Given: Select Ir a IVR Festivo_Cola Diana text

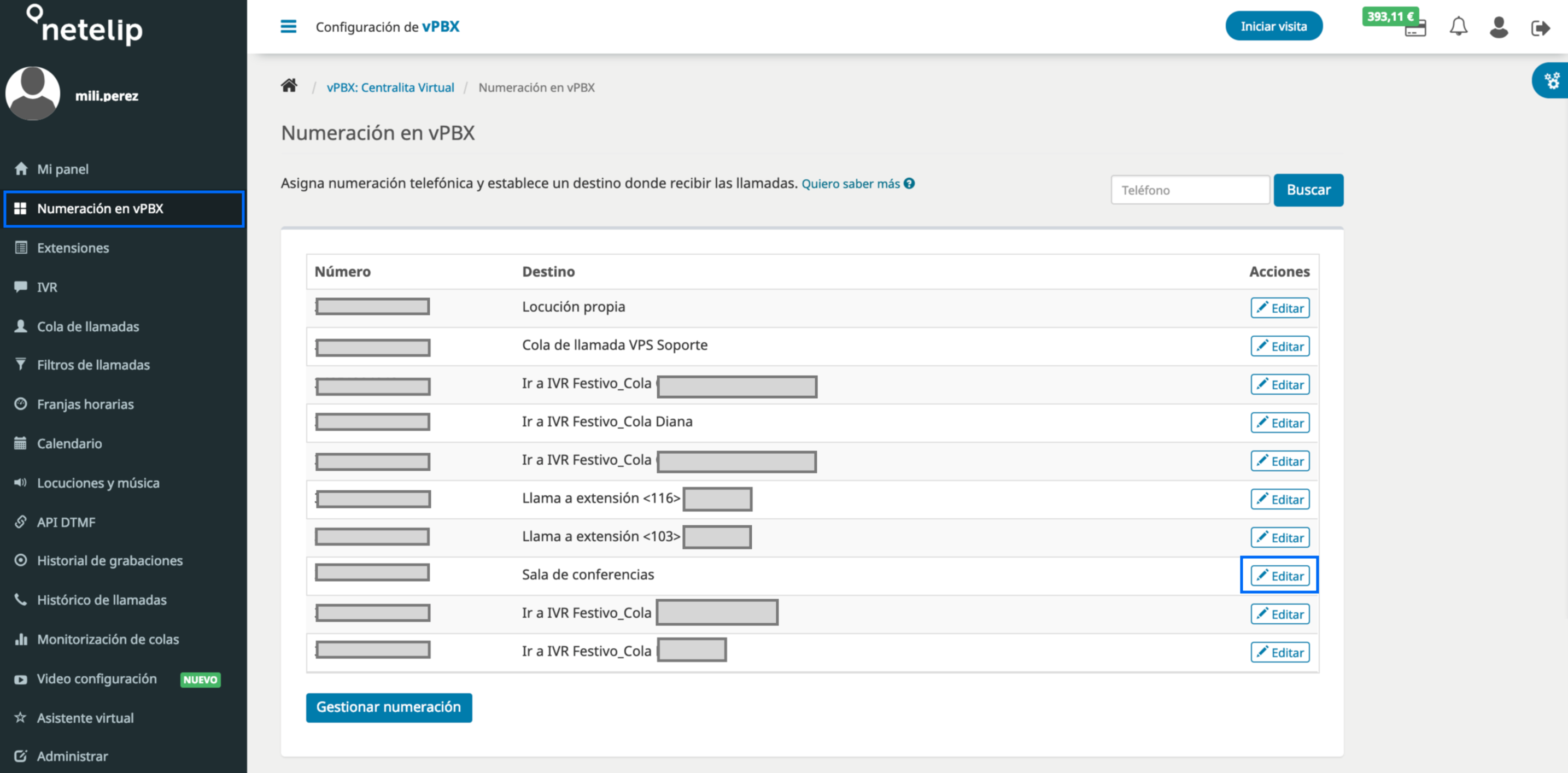Looking at the screenshot, I should click(607, 422).
